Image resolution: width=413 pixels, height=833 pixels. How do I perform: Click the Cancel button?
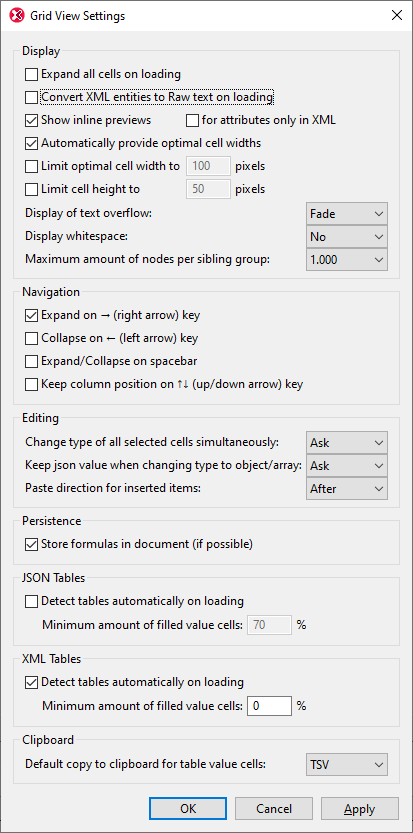(x=274, y=809)
